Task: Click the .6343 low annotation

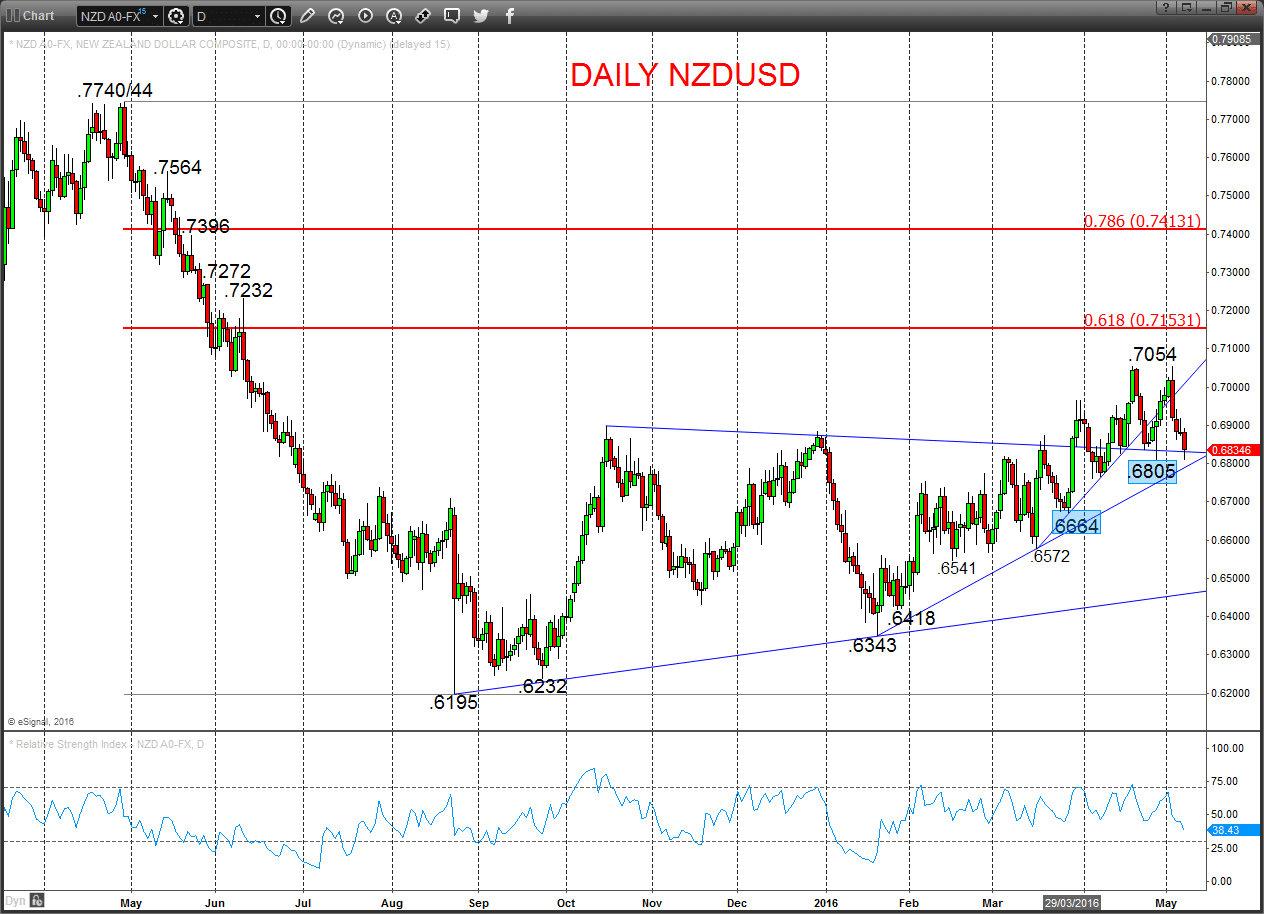Action: pyautogui.click(x=873, y=646)
